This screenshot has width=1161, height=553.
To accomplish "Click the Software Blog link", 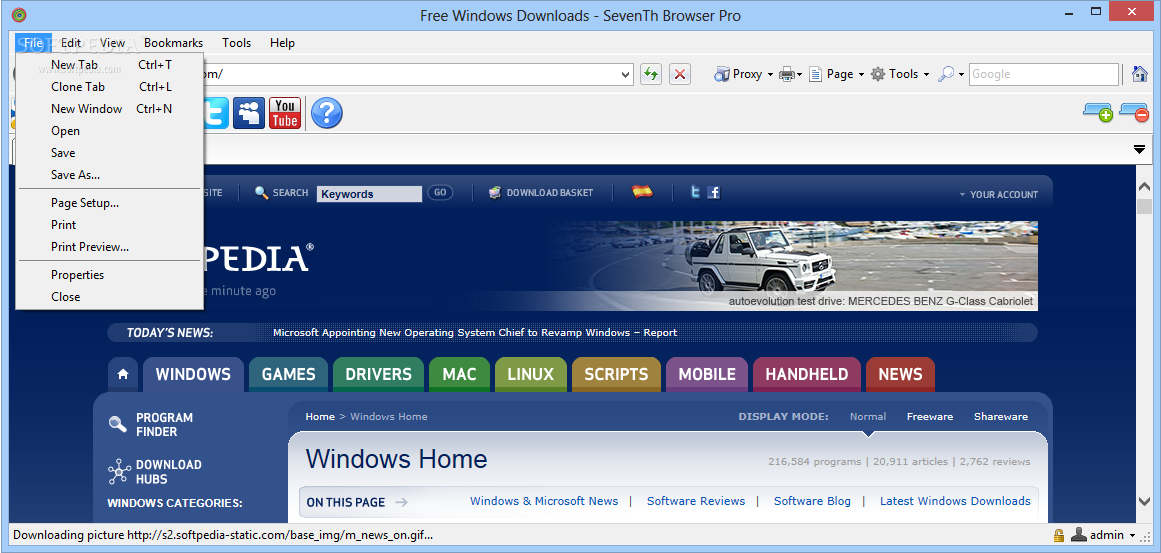I will click(x=812, y=501).
